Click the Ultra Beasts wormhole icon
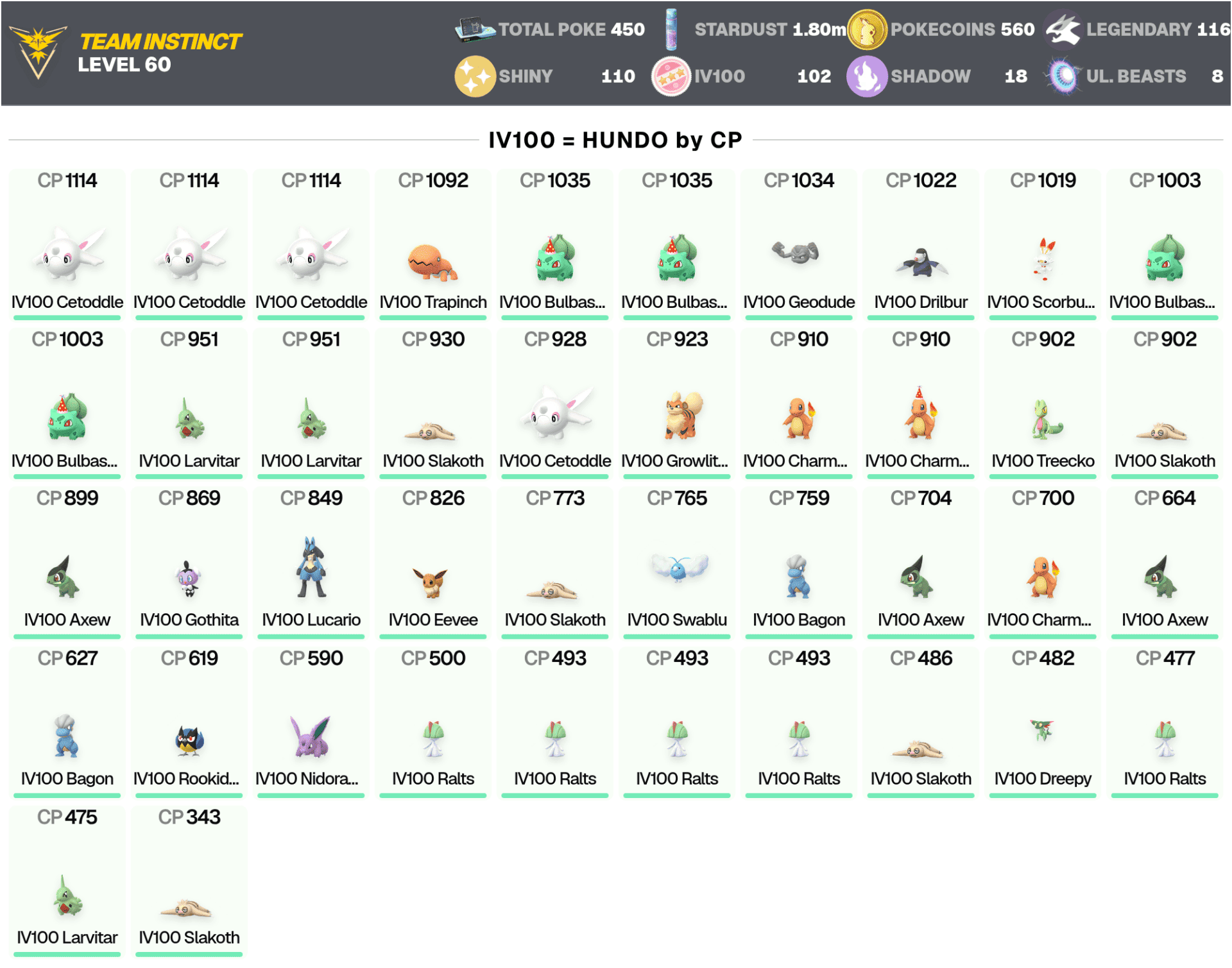This screenshot has width=1232, height=968. [1063, 76]
